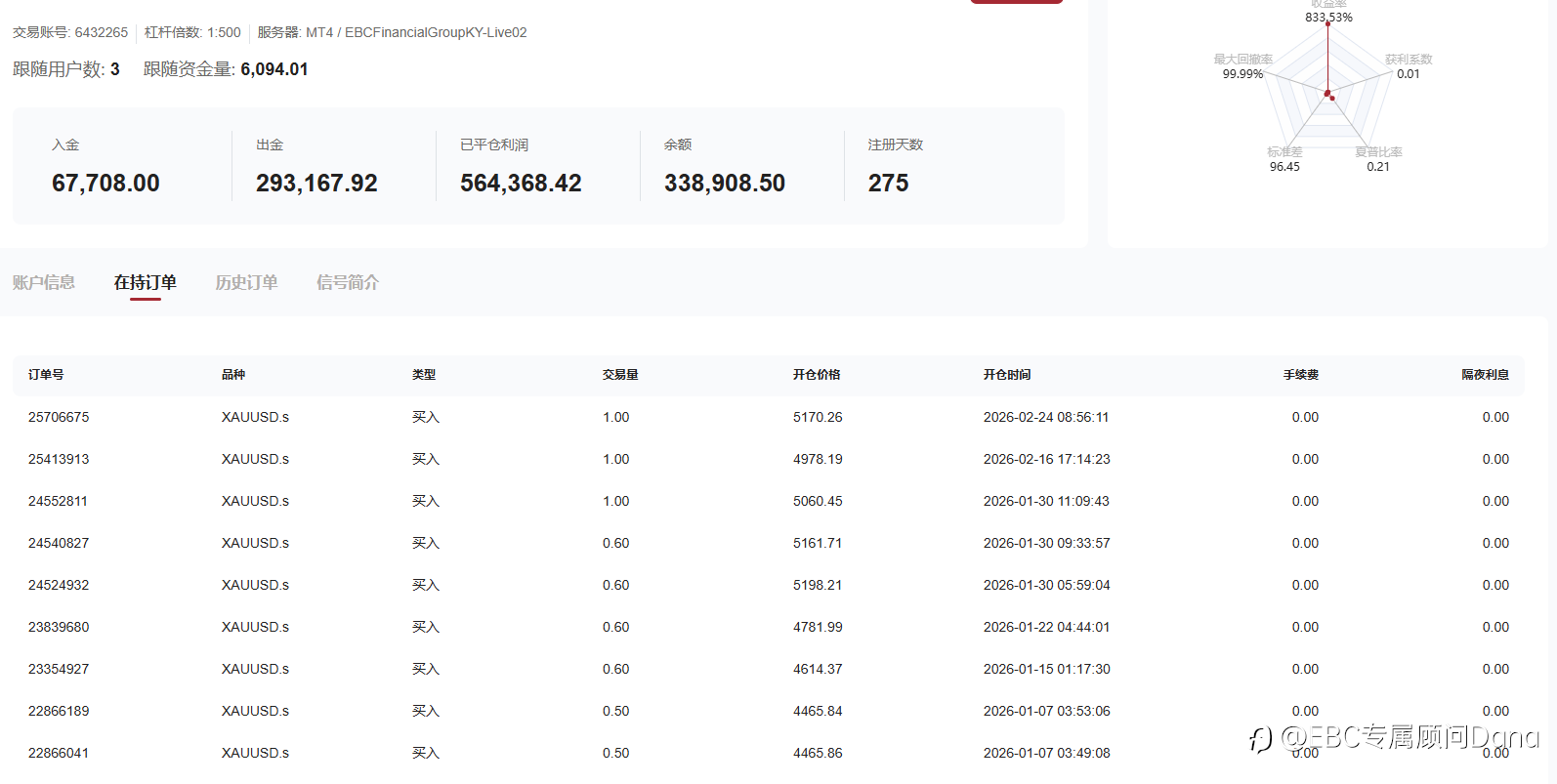This screenshot has height=784, width=1557.
Task: Click the 类型 column header
Action: [424, 375]
